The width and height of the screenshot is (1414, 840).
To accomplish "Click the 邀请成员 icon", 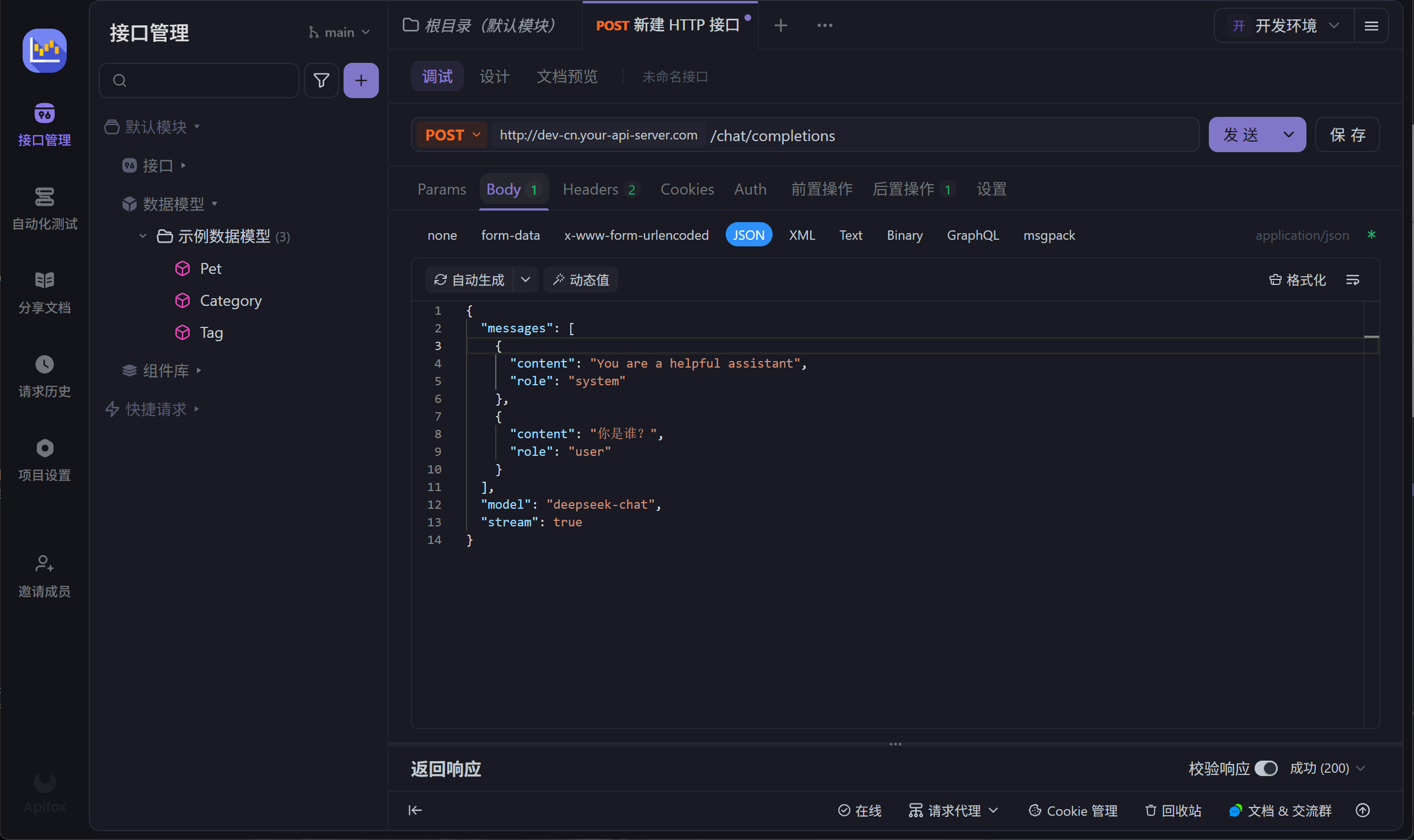I will tap(44, 564).
